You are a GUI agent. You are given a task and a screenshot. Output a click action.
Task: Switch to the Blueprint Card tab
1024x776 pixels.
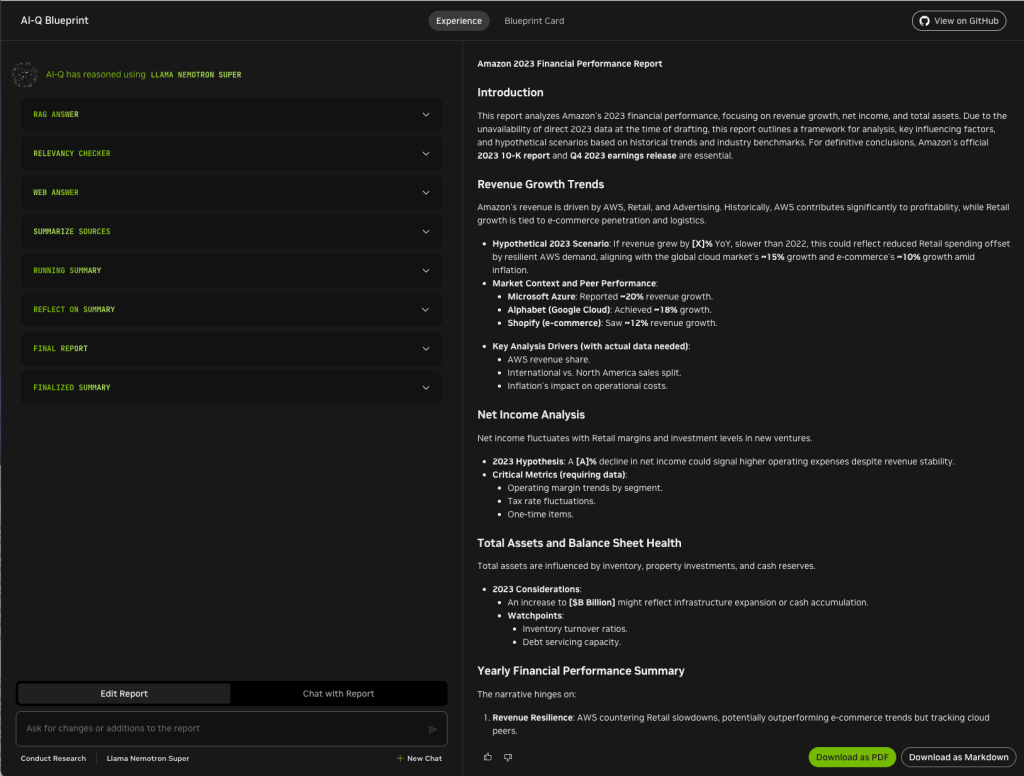[534, 21]
